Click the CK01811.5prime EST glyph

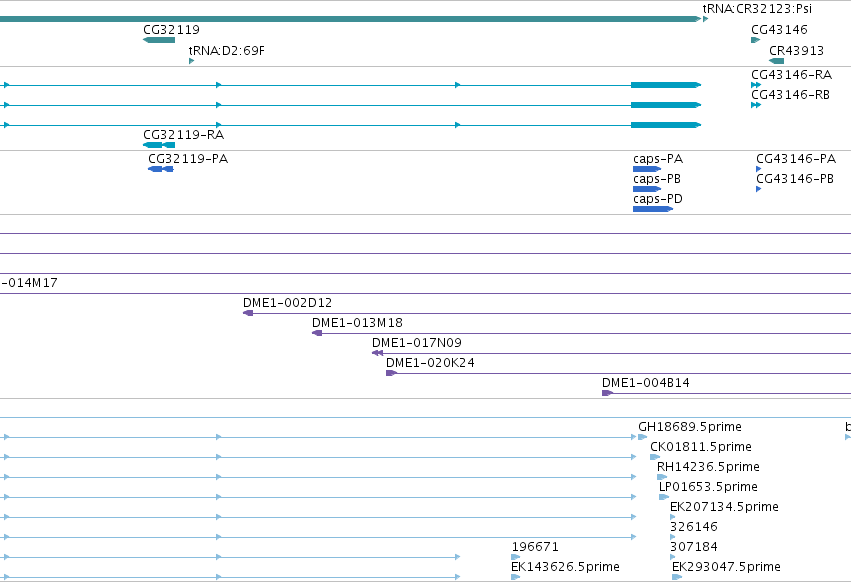coord(655,457)
